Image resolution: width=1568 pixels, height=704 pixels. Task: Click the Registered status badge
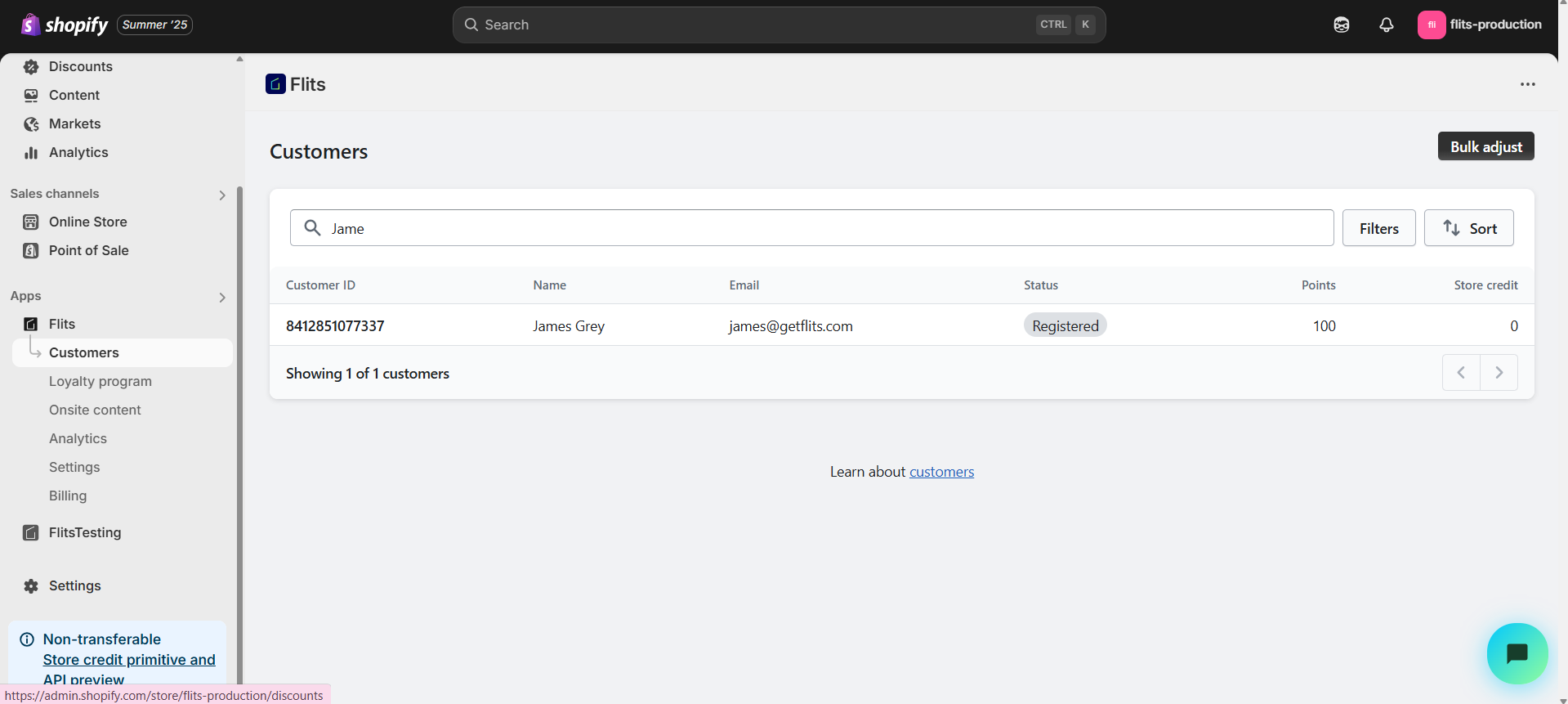[1065, 325]
